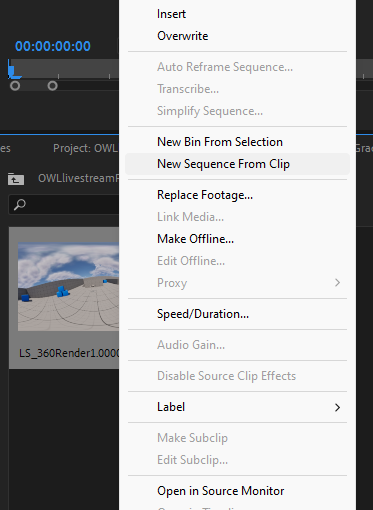
Task: Expand the Proxy submenu
Action: 237,283
